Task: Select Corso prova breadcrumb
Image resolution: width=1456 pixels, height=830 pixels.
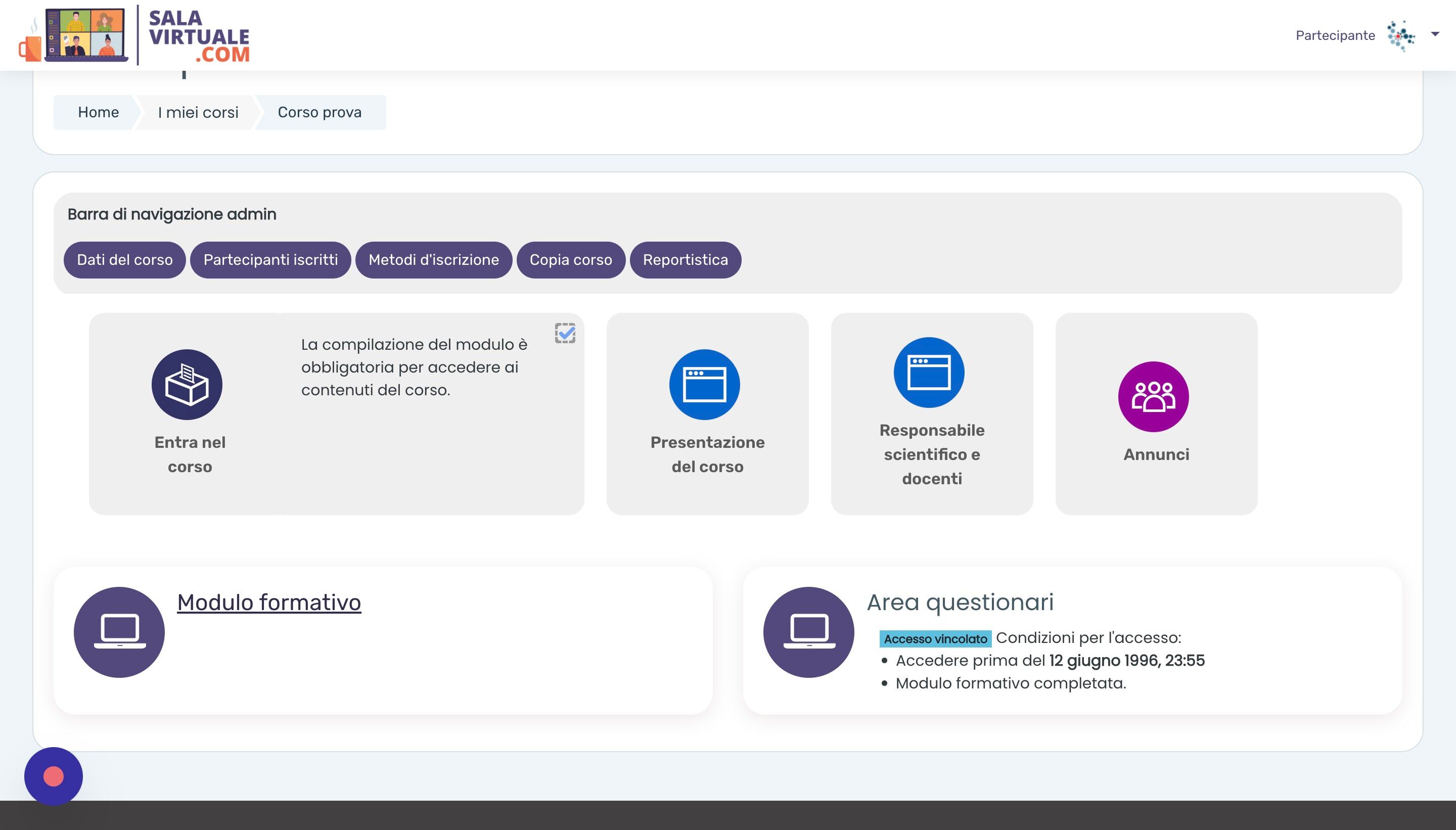Action: 319,112
